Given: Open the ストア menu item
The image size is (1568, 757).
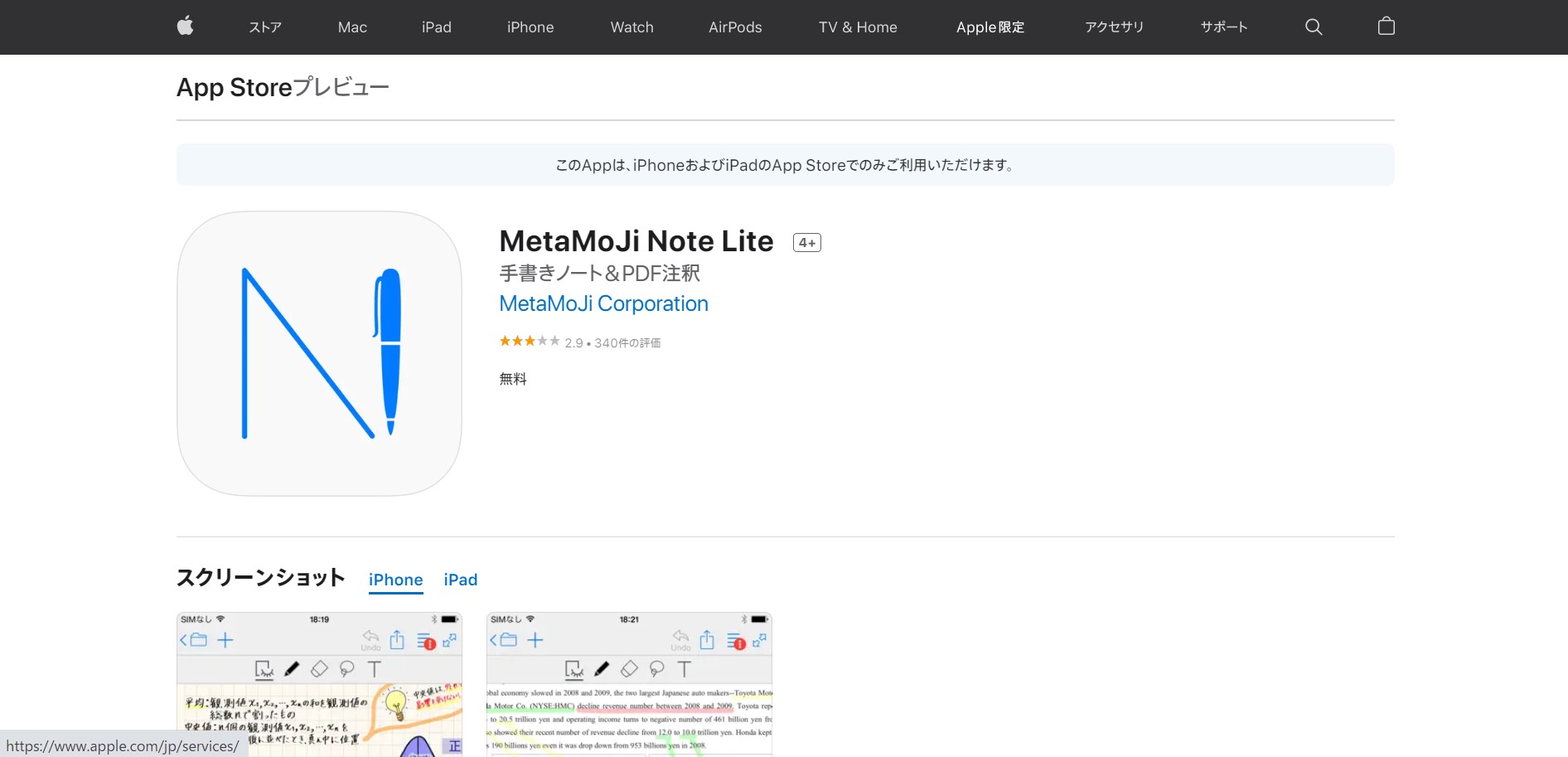Looking at the screenshot, I should pos(265,27).
